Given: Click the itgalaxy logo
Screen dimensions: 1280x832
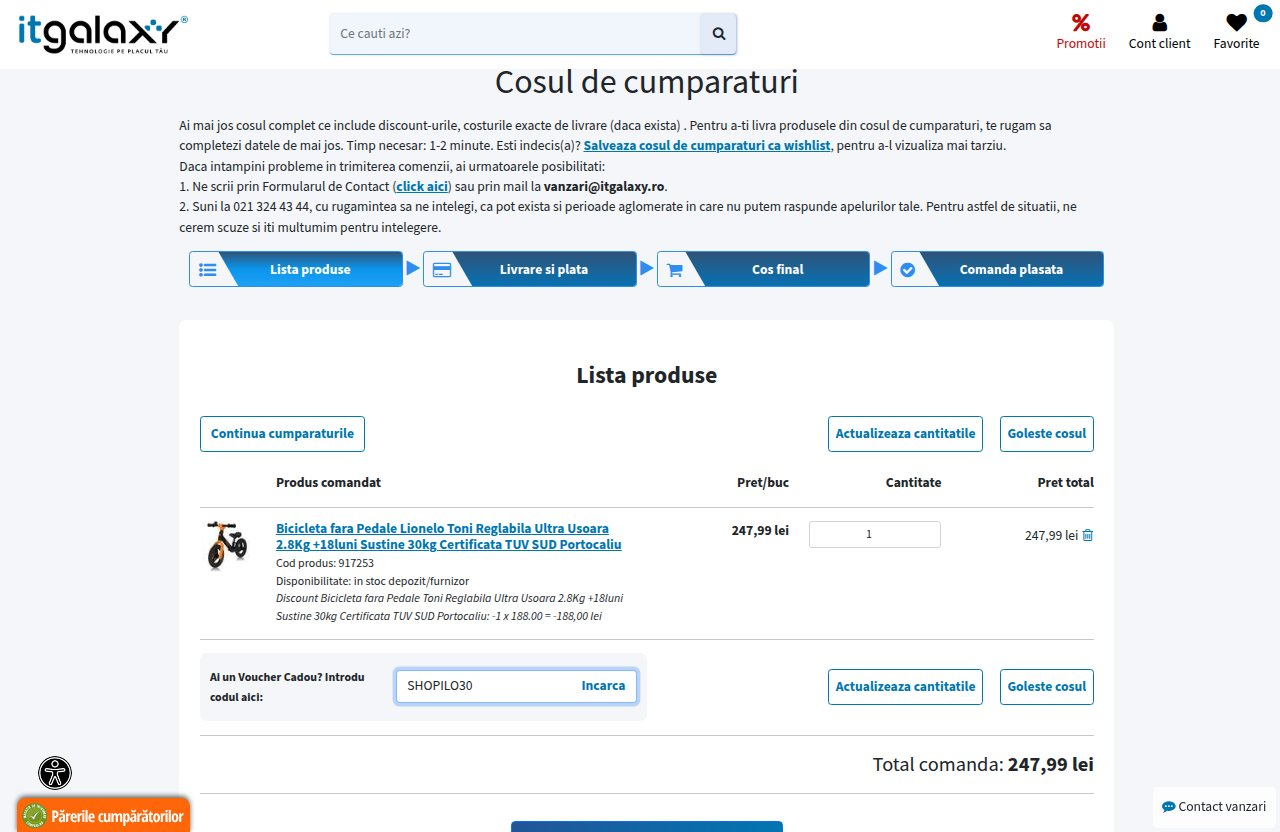Looking at the screenshot, I should [x=103, y=35].
